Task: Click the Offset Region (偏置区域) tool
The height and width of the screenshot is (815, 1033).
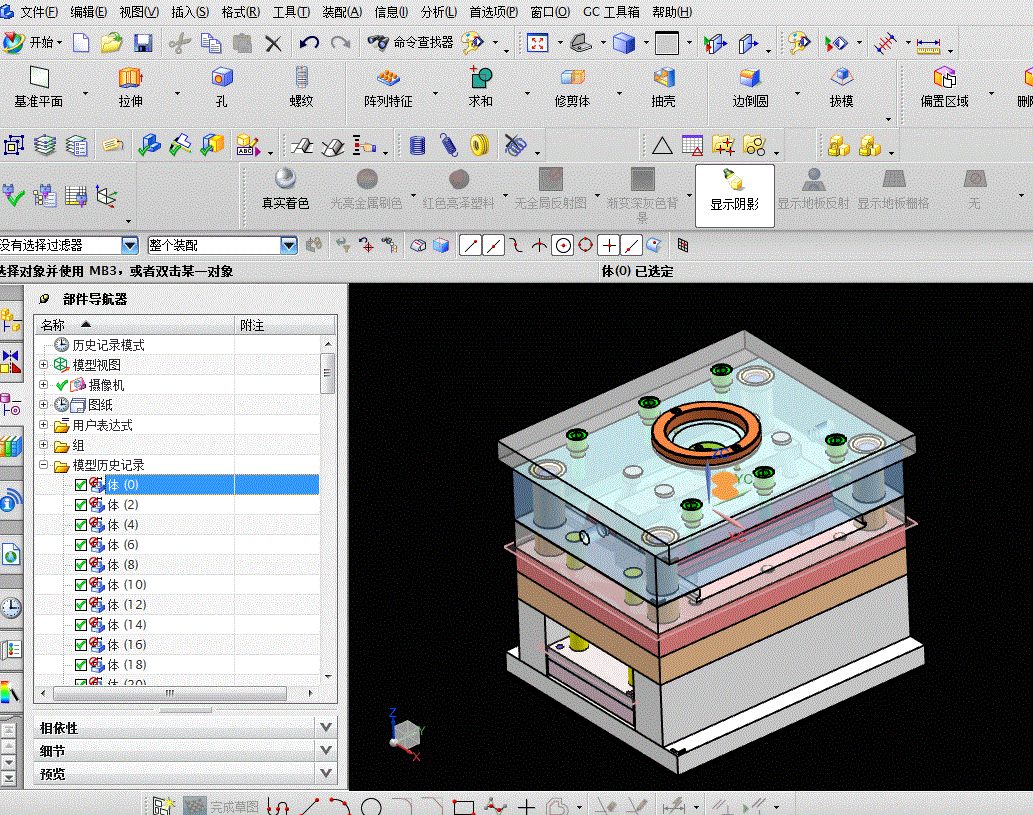Action: [944, 87]
